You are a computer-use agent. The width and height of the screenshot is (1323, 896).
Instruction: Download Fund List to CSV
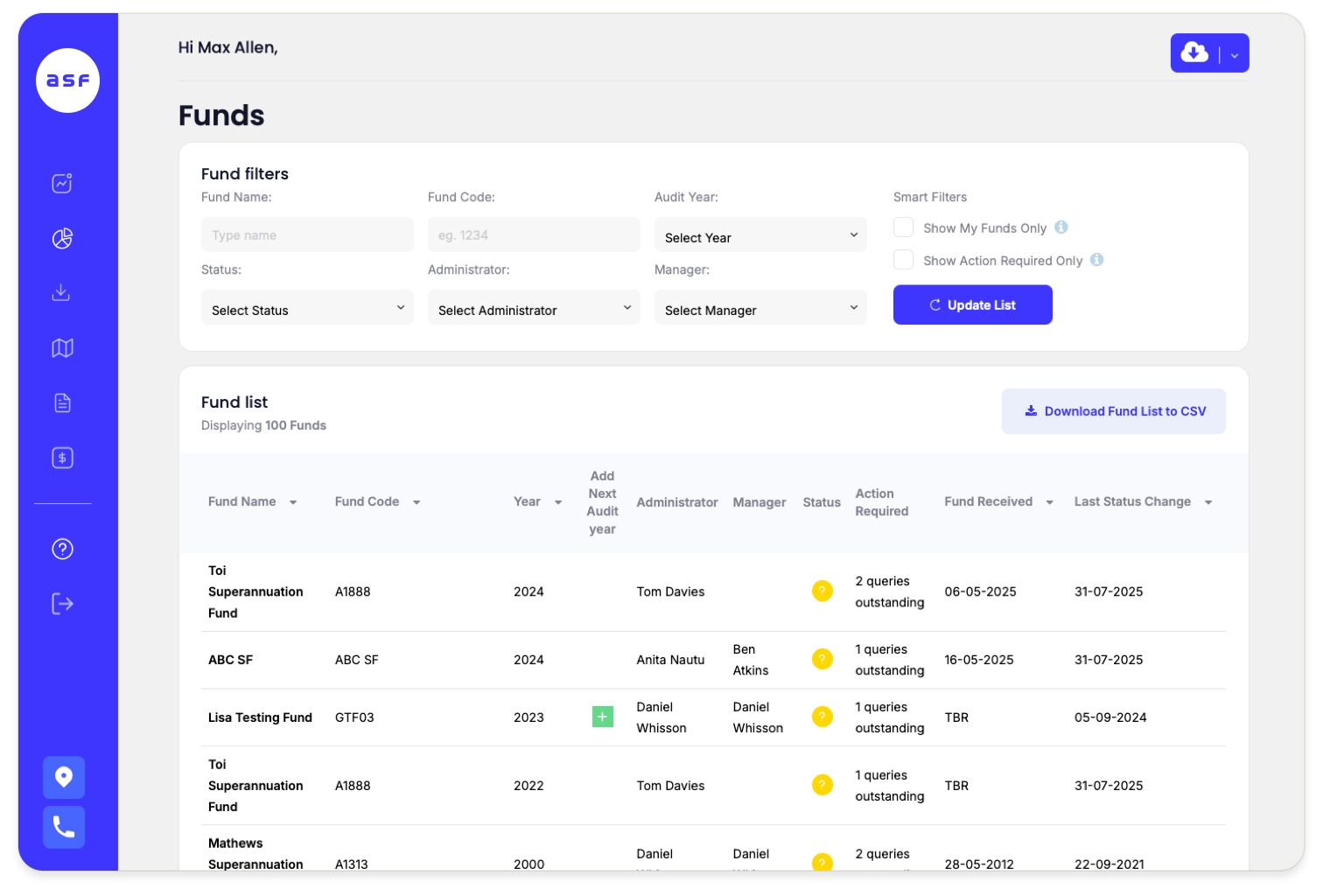click(1114, 411)
